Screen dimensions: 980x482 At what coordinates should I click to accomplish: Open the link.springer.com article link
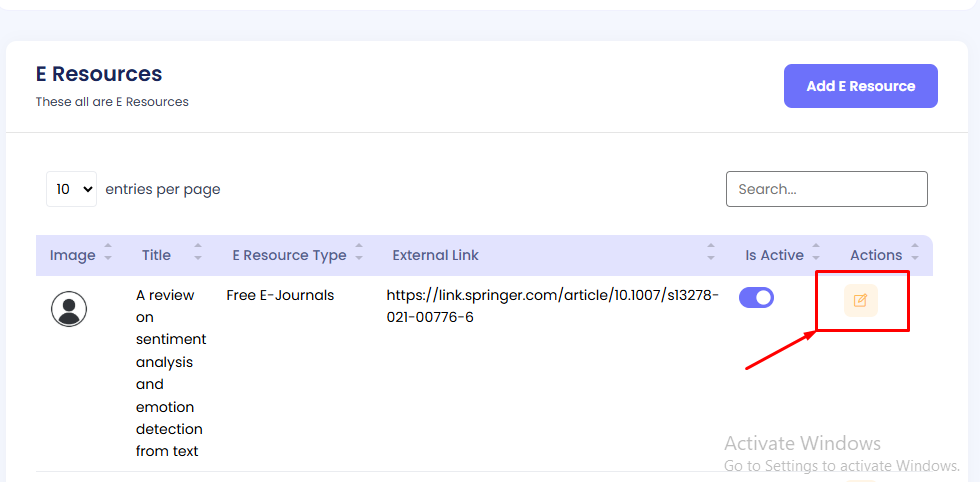[552, 306]
